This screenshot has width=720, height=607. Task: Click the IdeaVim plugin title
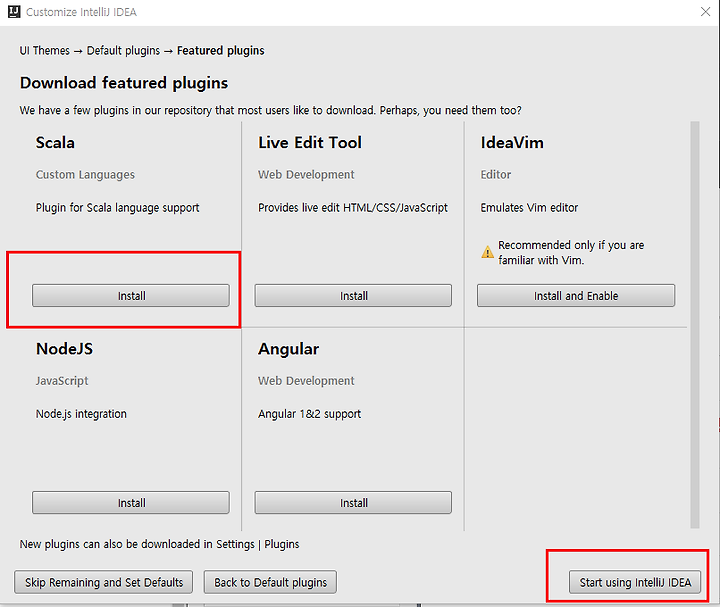pyautogui.click(x=512, y=142)
